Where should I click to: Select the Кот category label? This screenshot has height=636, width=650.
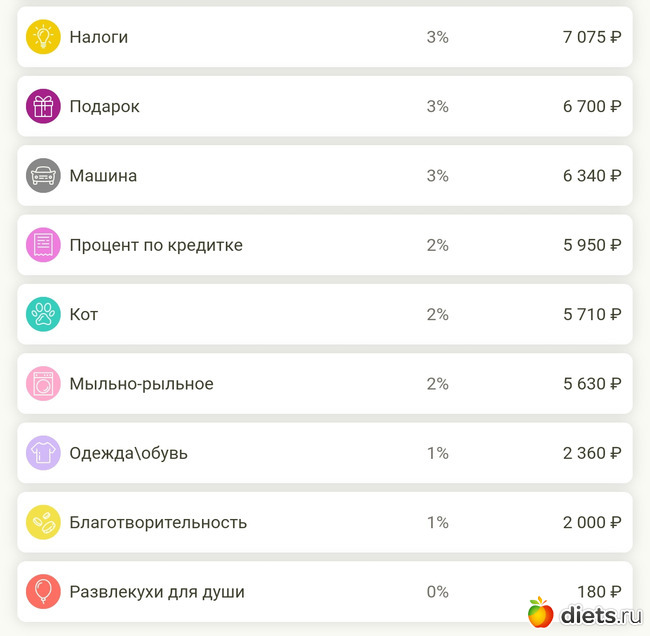click(x=84, y=314)
